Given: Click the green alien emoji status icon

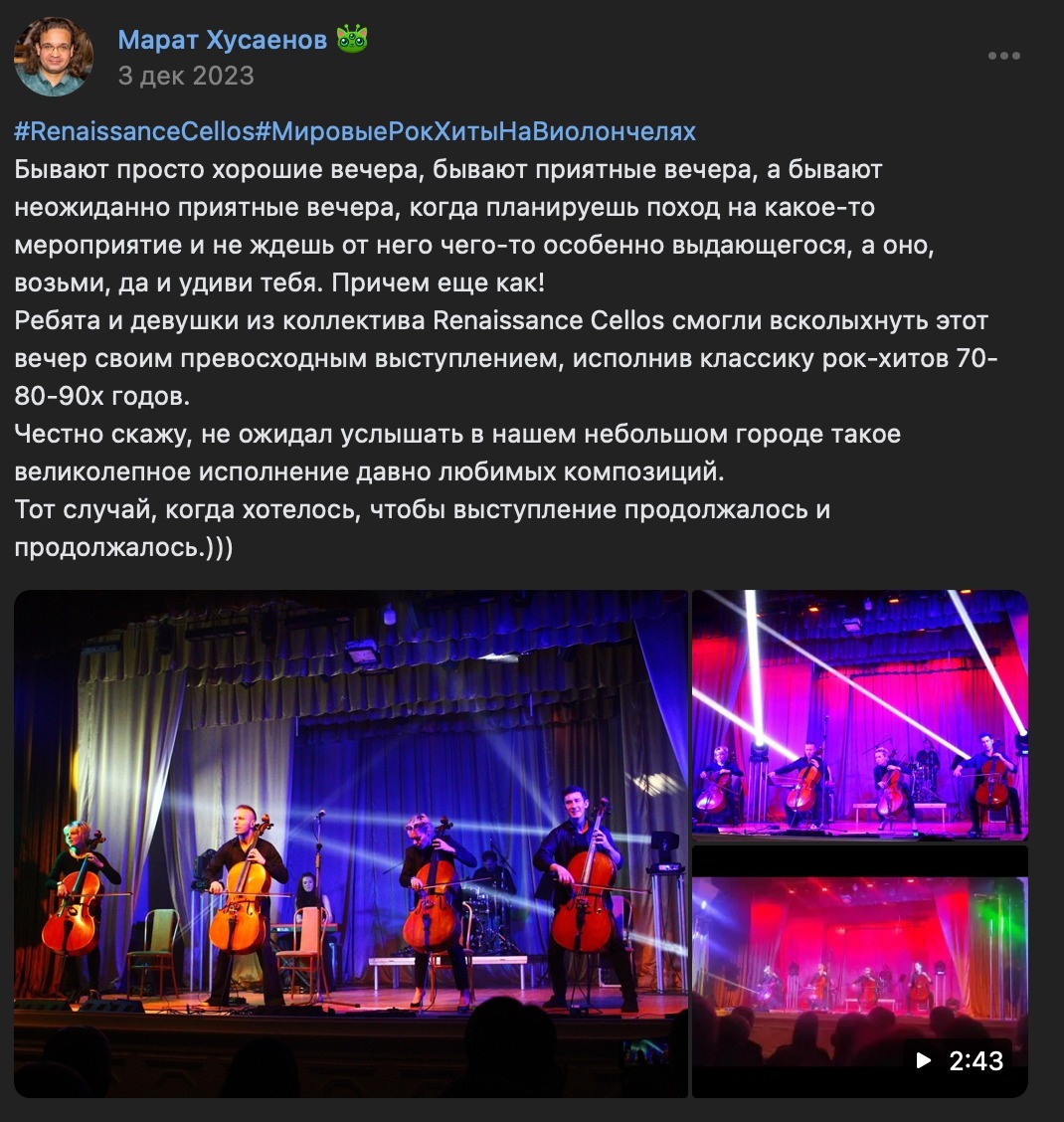Looking at the screenshot, I should point(352,39).
